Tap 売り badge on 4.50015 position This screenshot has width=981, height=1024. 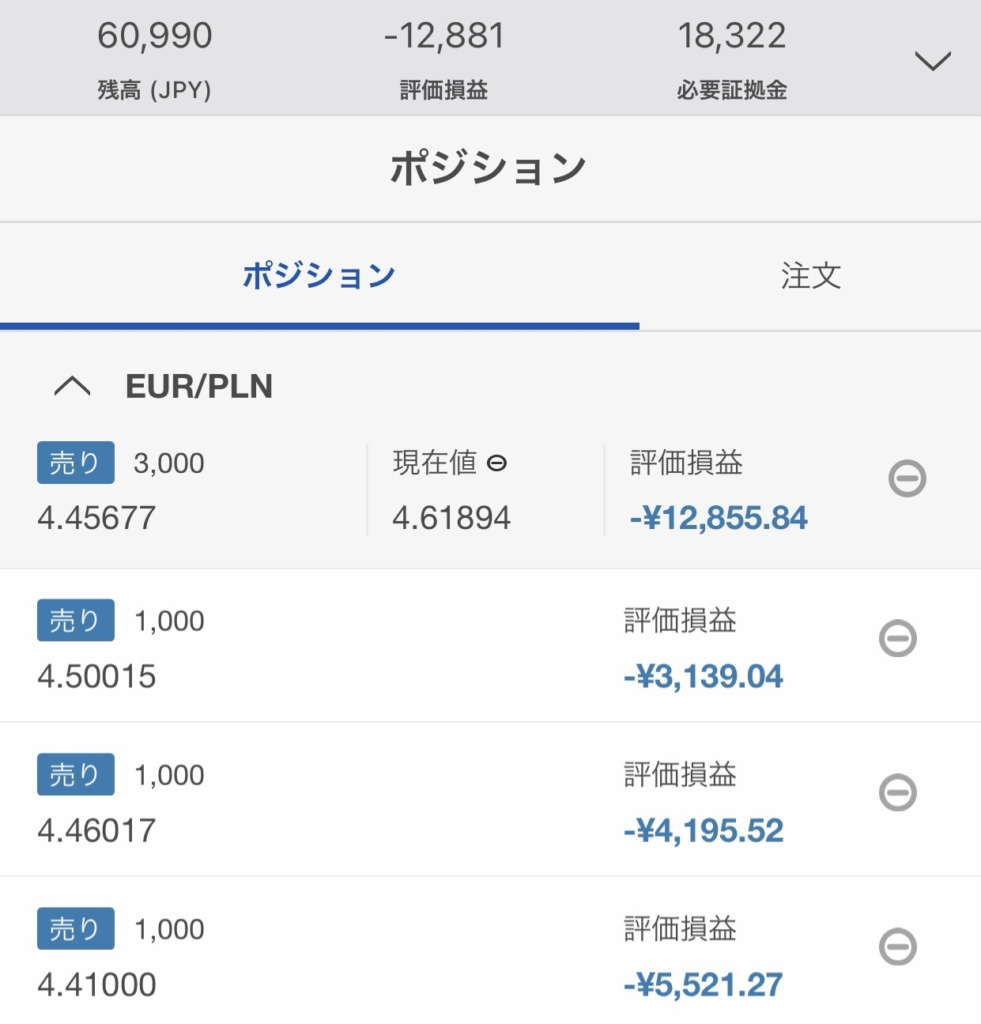(x=76, y=620)
